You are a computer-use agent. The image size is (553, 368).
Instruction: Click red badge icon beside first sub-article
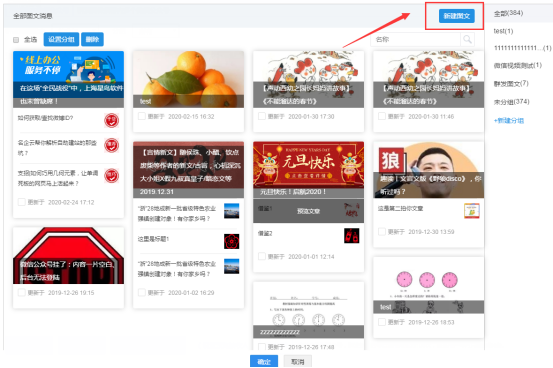(111, 120)
